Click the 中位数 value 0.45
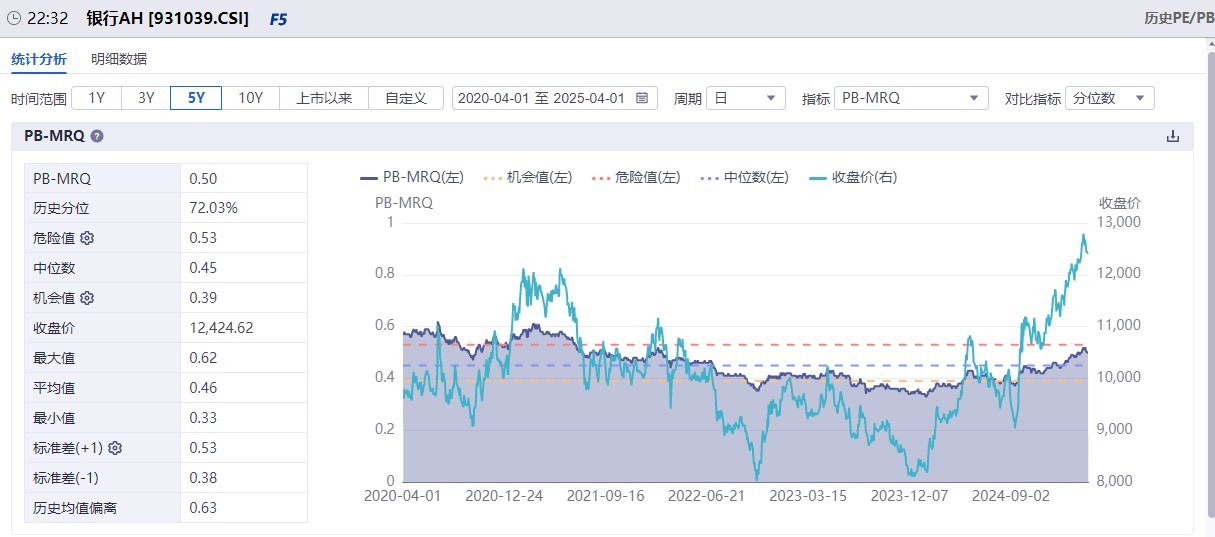 [203, 268]
